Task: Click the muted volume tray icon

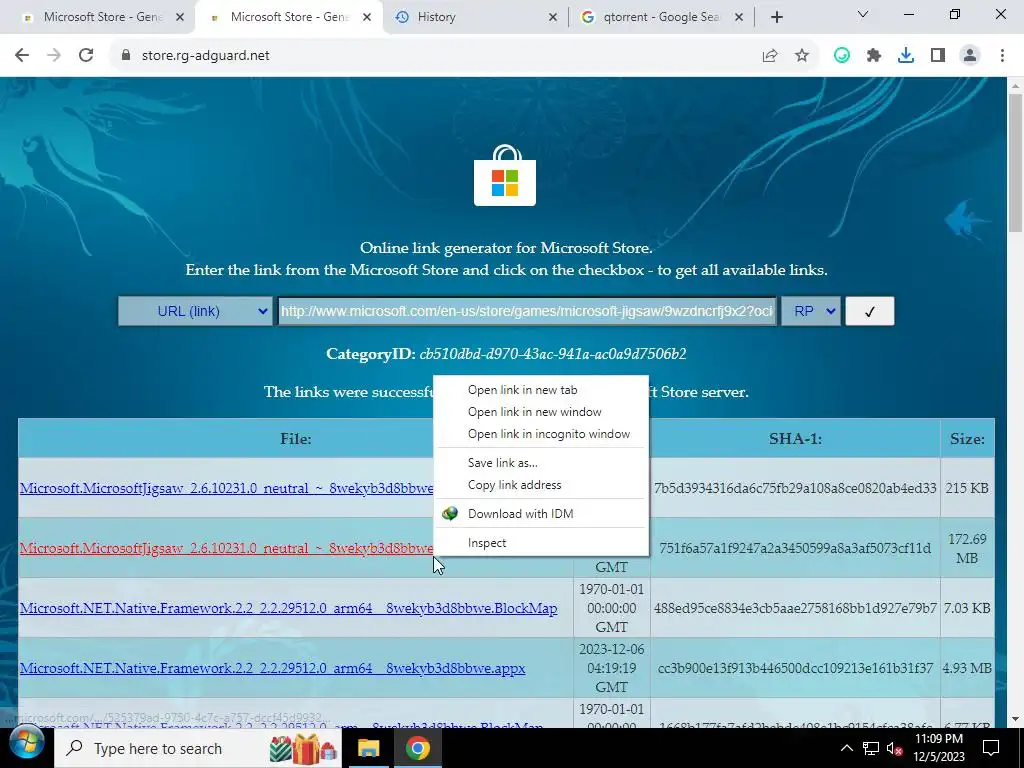Action: (894, 748)
